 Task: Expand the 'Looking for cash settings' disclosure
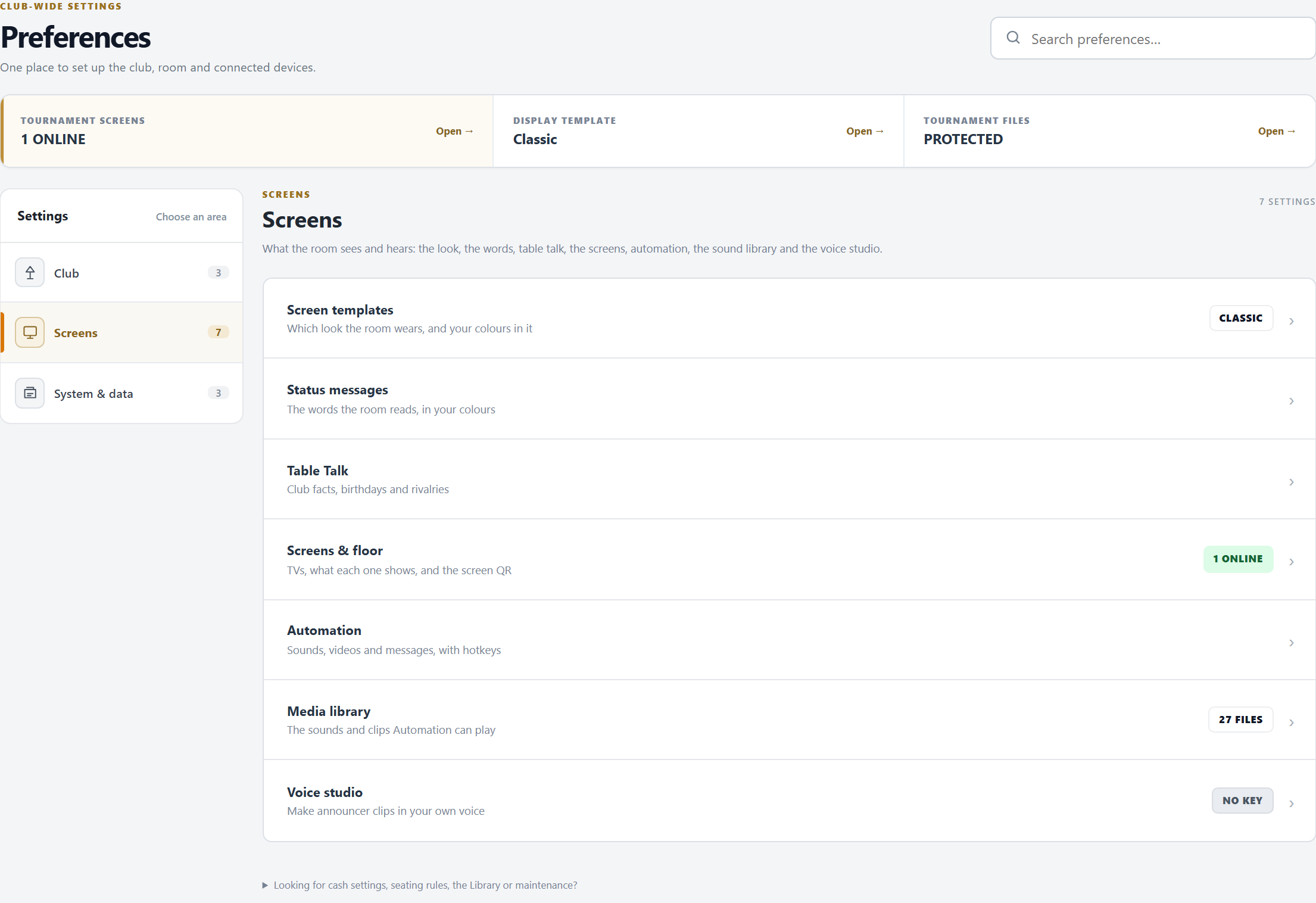[420, 885]
